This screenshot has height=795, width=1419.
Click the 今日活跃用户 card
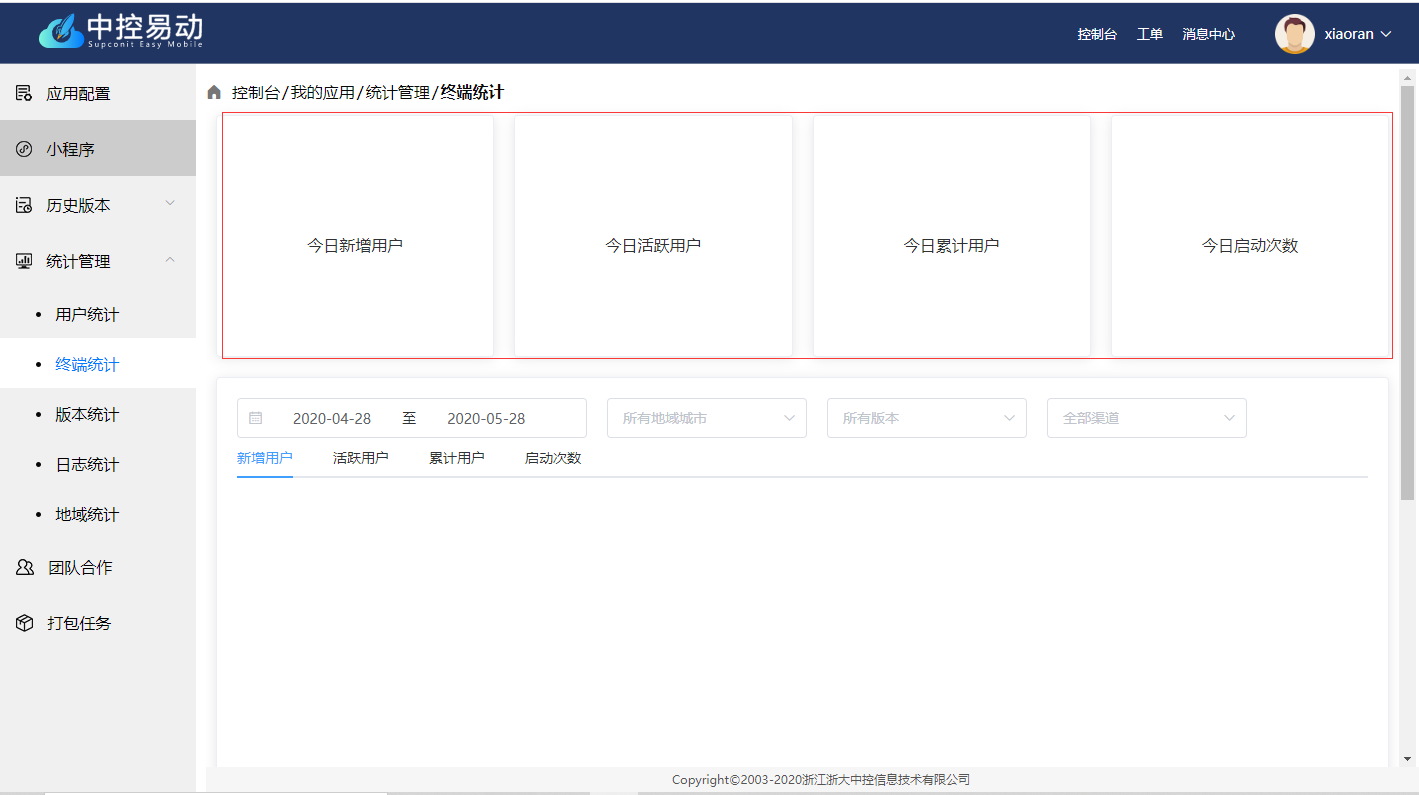pos(653,236)
